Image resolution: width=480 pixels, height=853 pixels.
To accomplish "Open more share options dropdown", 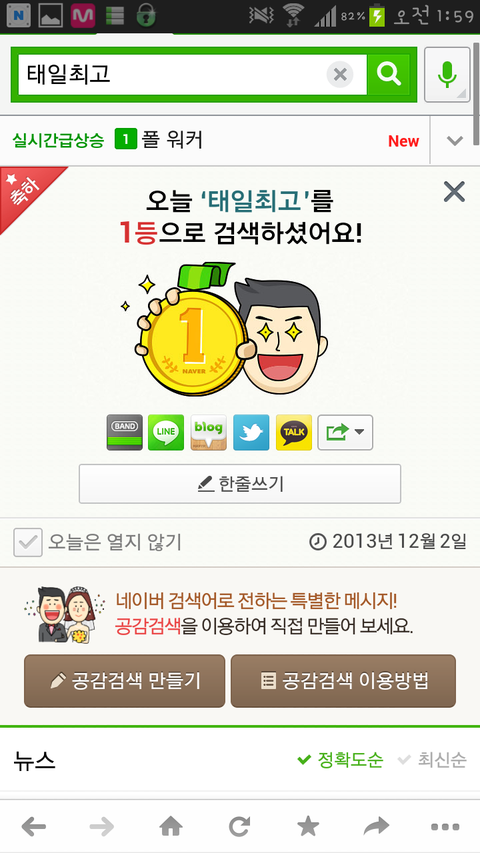I will [345, 432].
